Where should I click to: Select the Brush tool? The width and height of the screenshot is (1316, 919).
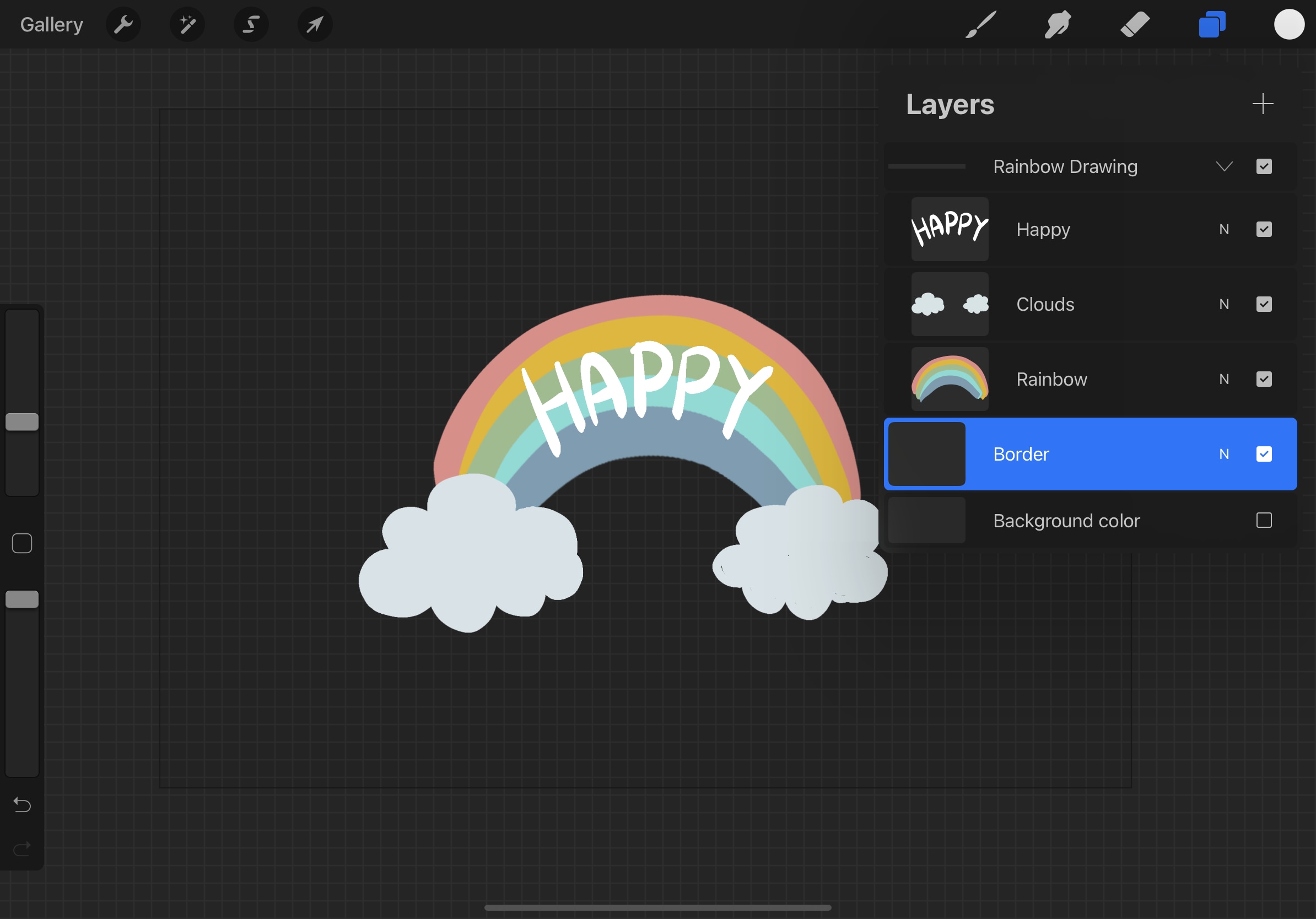pos(982,24)
